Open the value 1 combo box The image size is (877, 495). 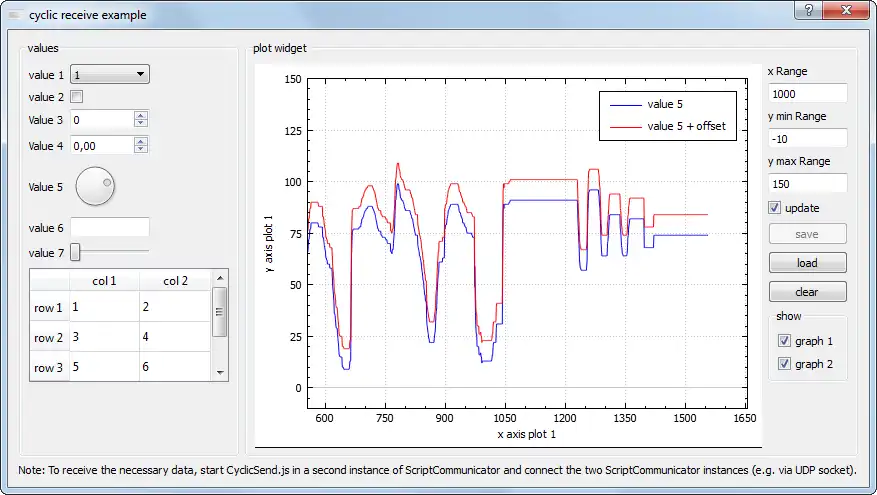pyautogui.click(x=110, y=74)
